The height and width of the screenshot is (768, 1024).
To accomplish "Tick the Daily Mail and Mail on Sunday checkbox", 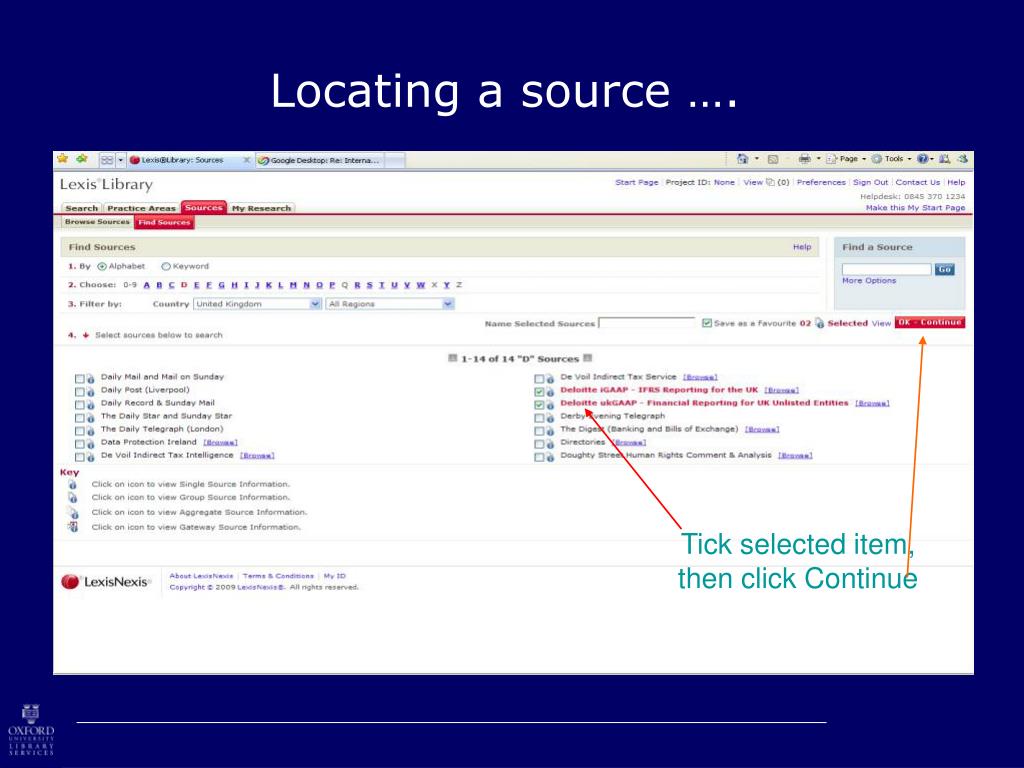I will (x=80, y=379).
